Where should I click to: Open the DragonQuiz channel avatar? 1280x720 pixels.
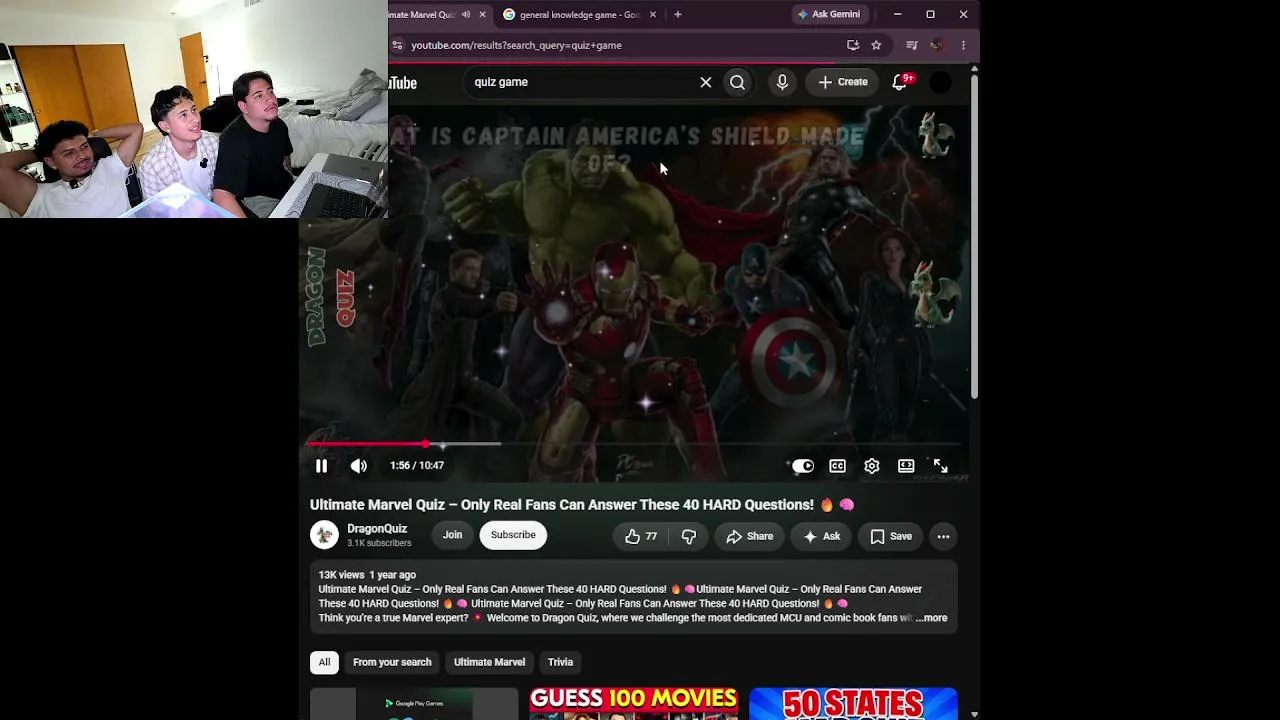coord(324,535)
